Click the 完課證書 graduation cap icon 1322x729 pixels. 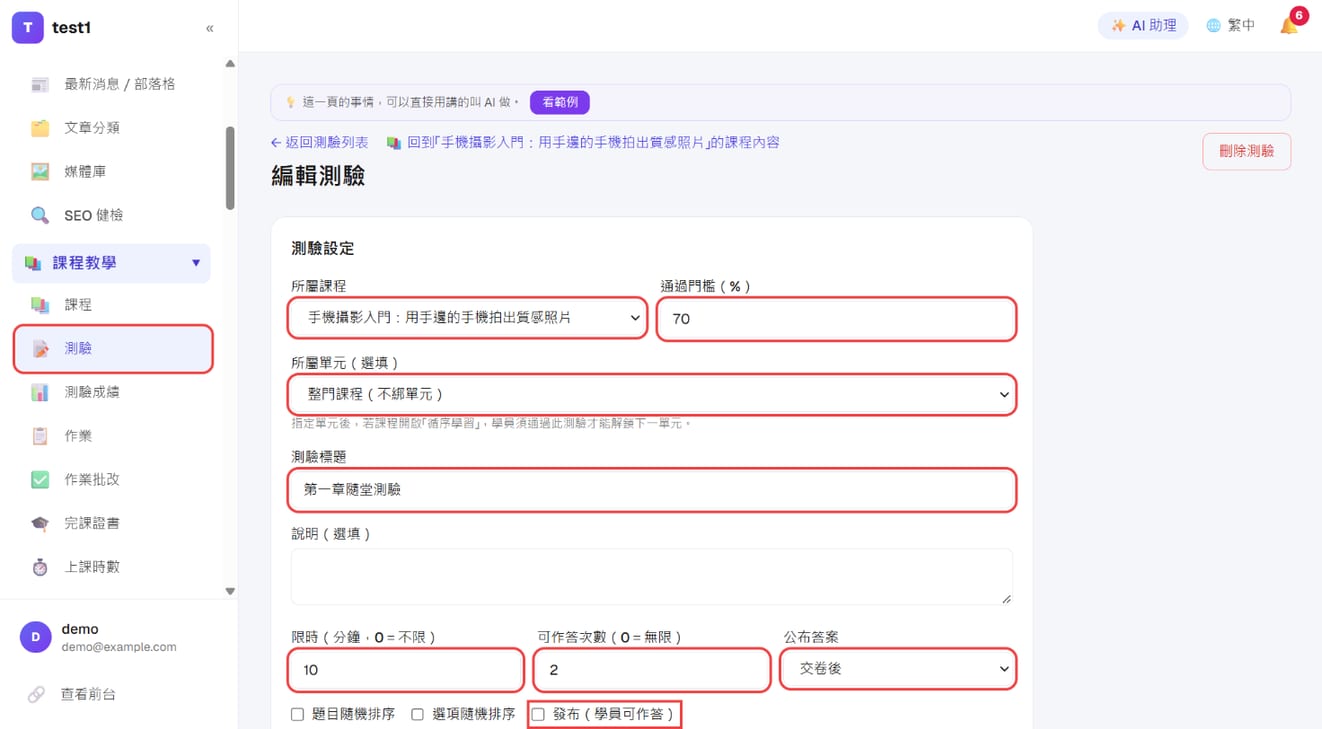tap(40, 523)
